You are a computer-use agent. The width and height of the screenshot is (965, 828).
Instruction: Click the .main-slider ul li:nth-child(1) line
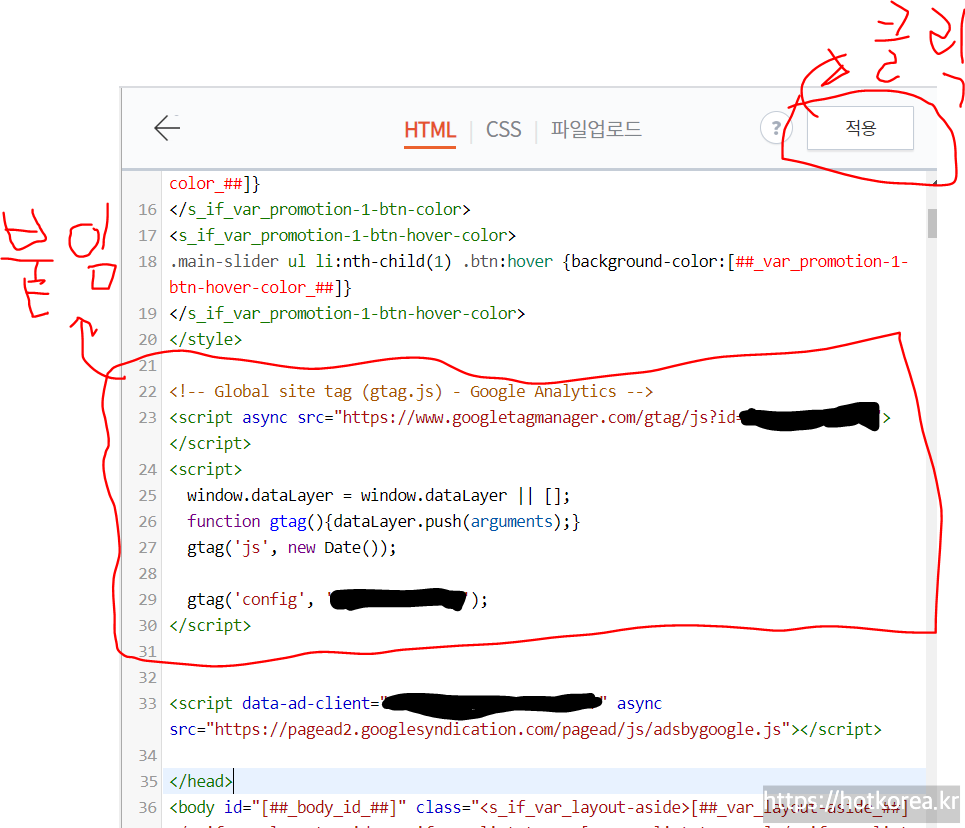[539, 262]
